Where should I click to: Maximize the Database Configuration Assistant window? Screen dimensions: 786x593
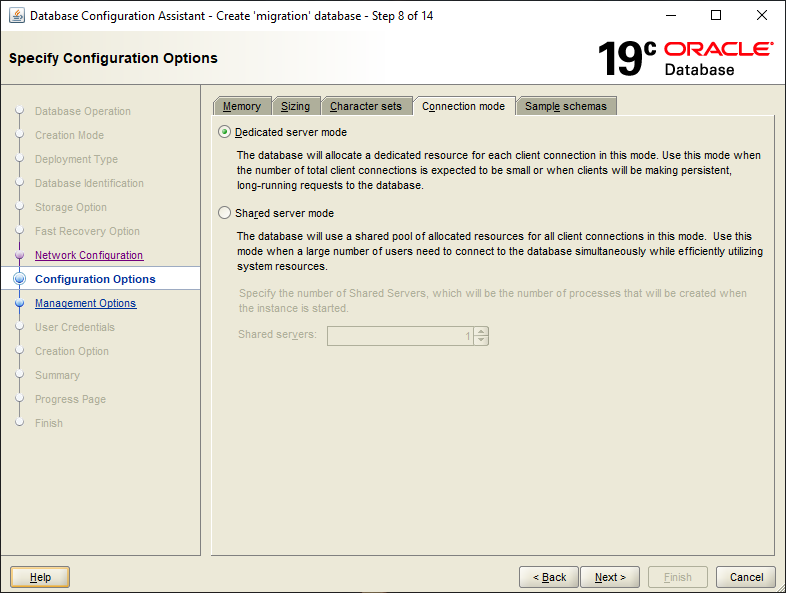pyautogui.click(x=716, y=16)
